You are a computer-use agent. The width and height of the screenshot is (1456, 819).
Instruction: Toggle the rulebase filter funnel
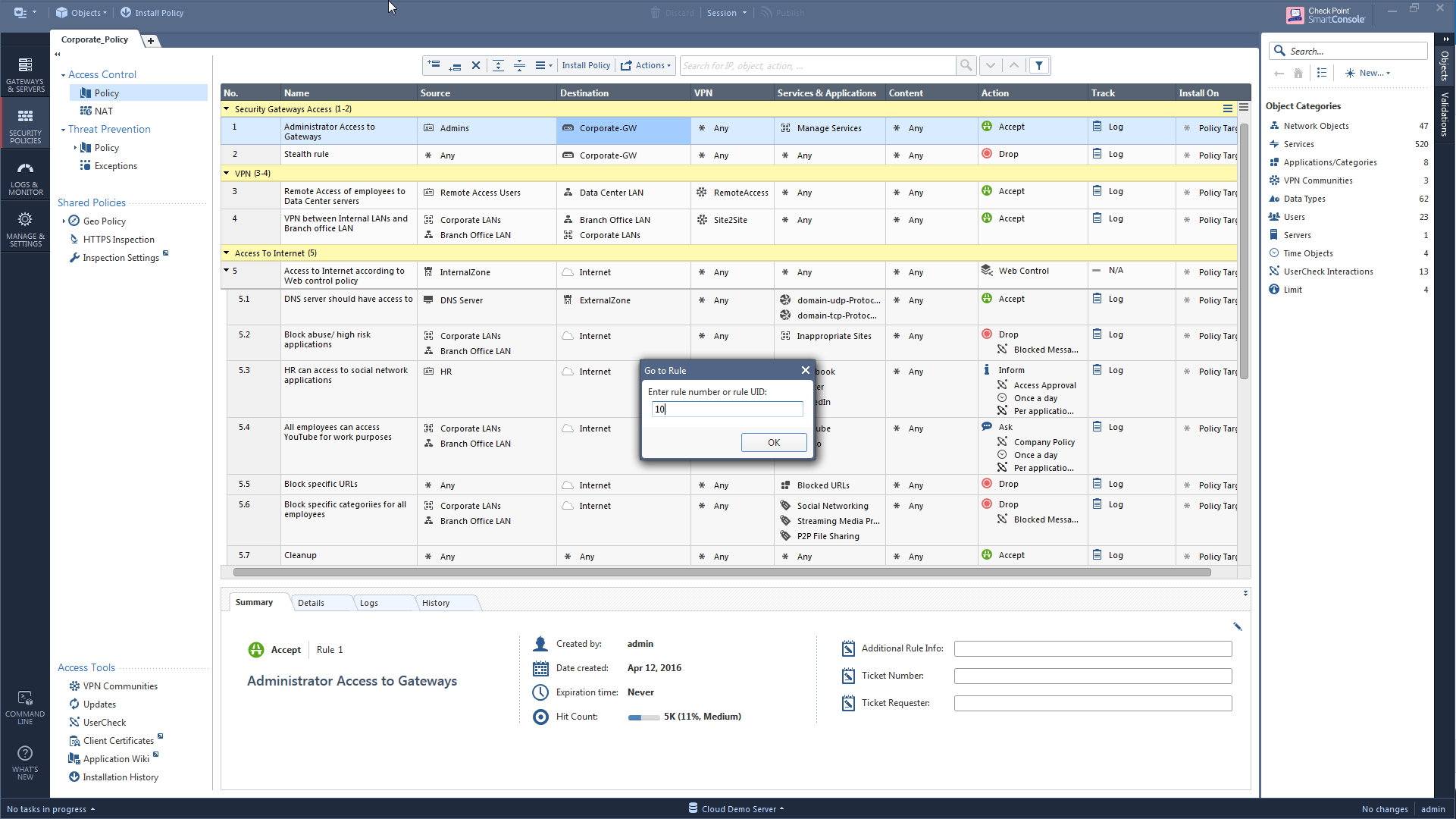click(1039, 65)
